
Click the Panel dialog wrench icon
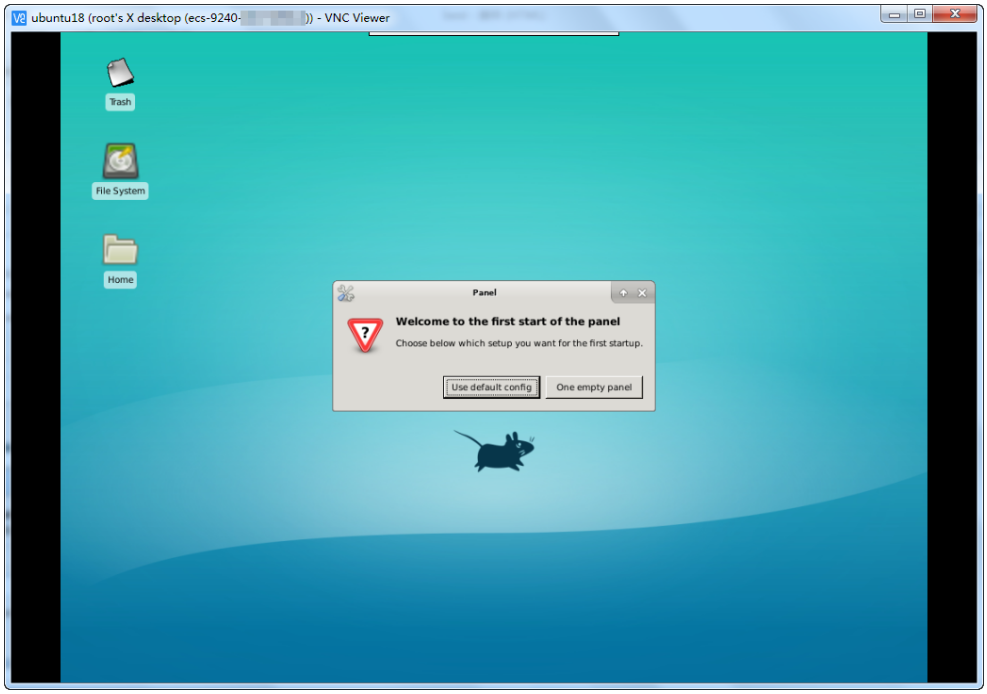pyautogui.click(x=346, y=293)
